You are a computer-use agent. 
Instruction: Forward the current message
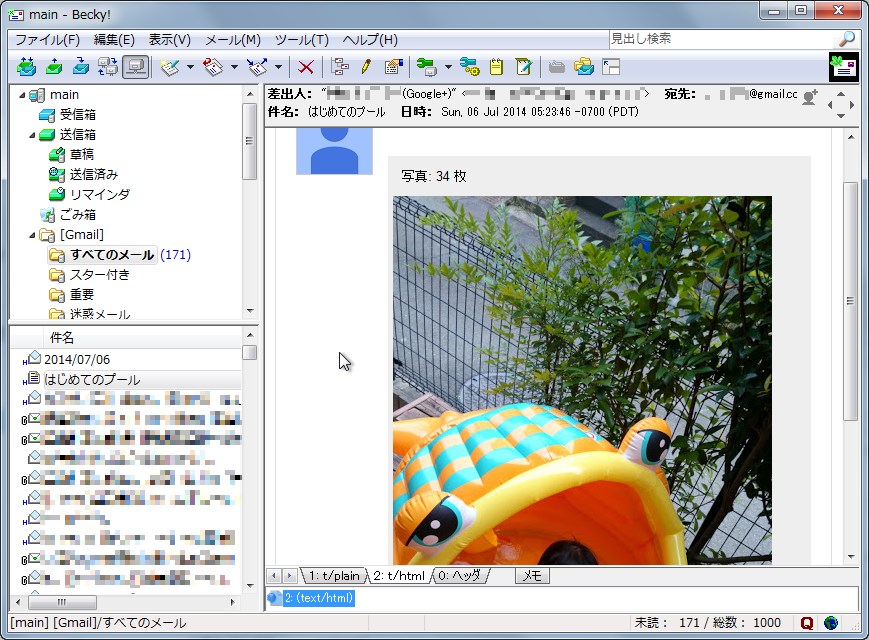click(258, 67)
